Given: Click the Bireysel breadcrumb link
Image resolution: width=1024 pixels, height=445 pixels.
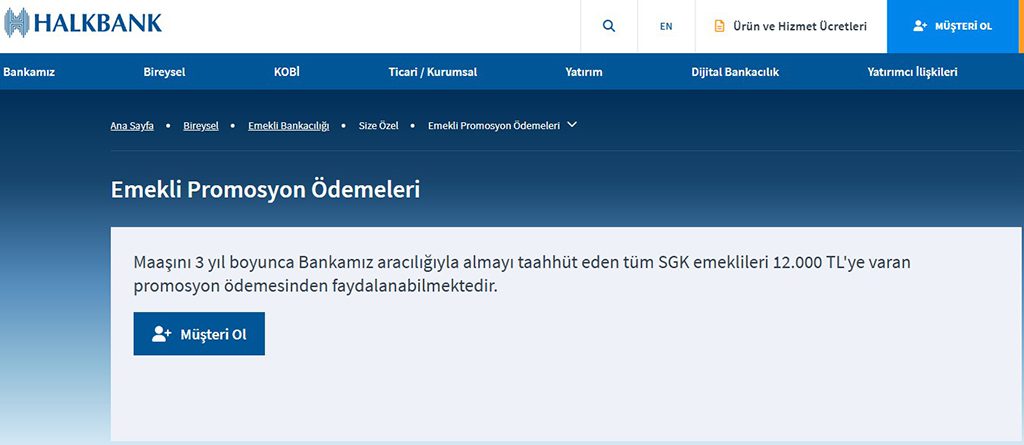Looking at the screenshot, I should pos(200,126).
